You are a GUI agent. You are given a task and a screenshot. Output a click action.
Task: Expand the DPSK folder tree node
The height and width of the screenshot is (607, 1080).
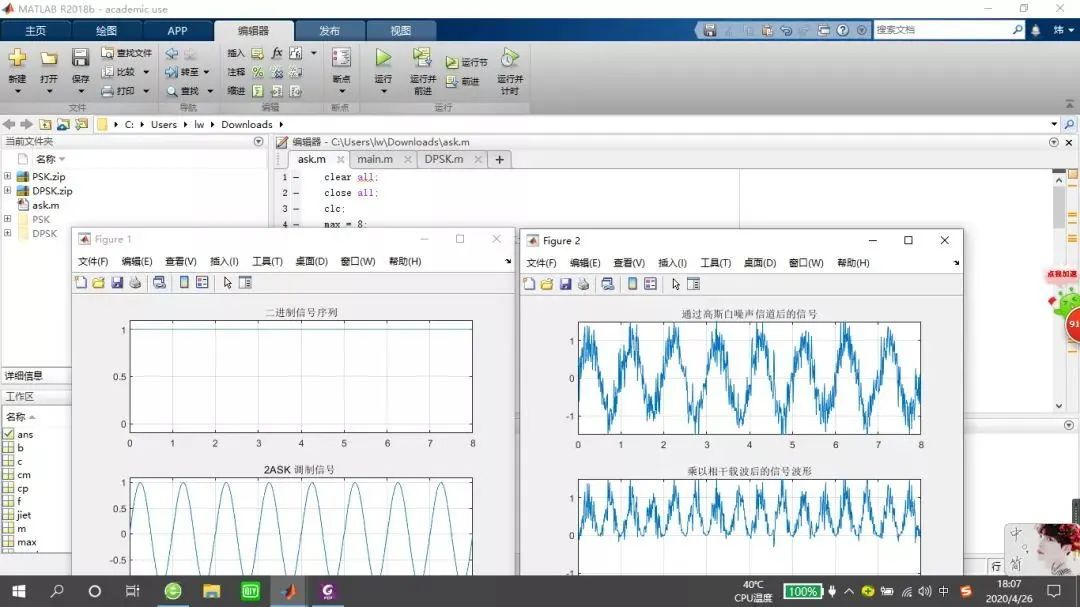tap(8, 233)
